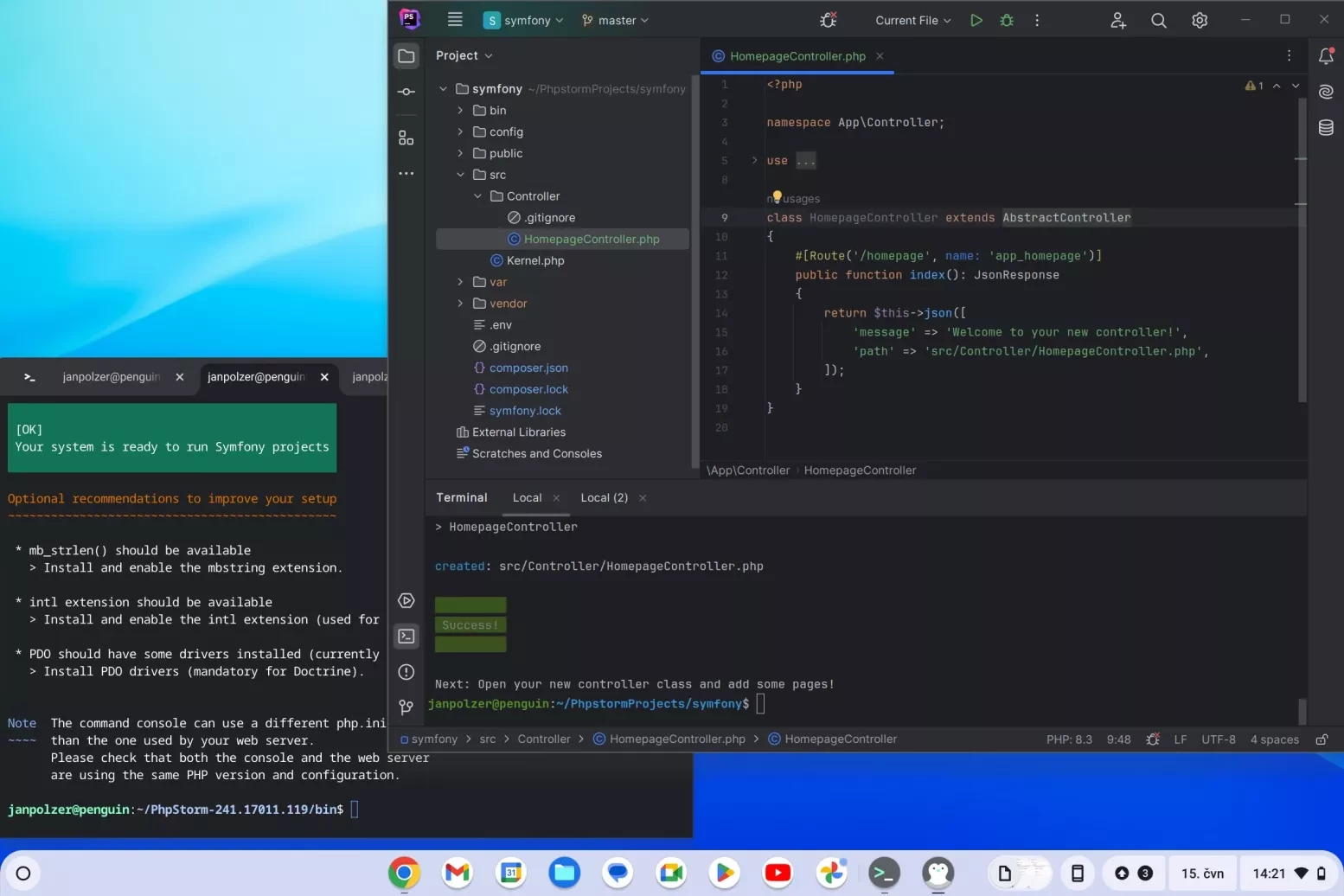Expand the vendor folder

point(460,304)
